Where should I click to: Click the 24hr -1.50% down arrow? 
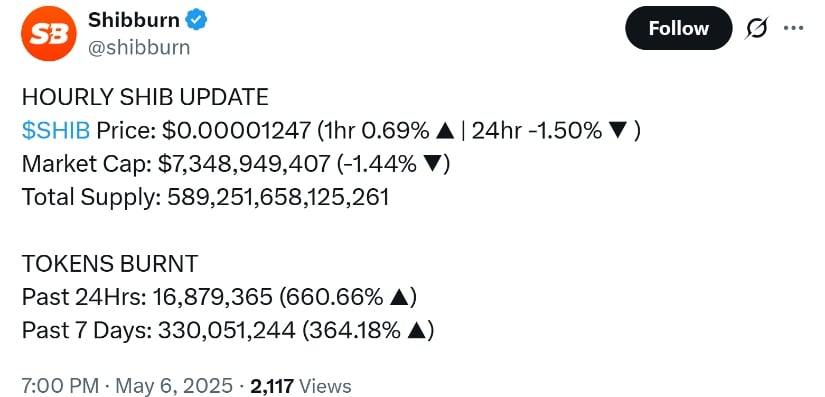click(x=618, y=131)
